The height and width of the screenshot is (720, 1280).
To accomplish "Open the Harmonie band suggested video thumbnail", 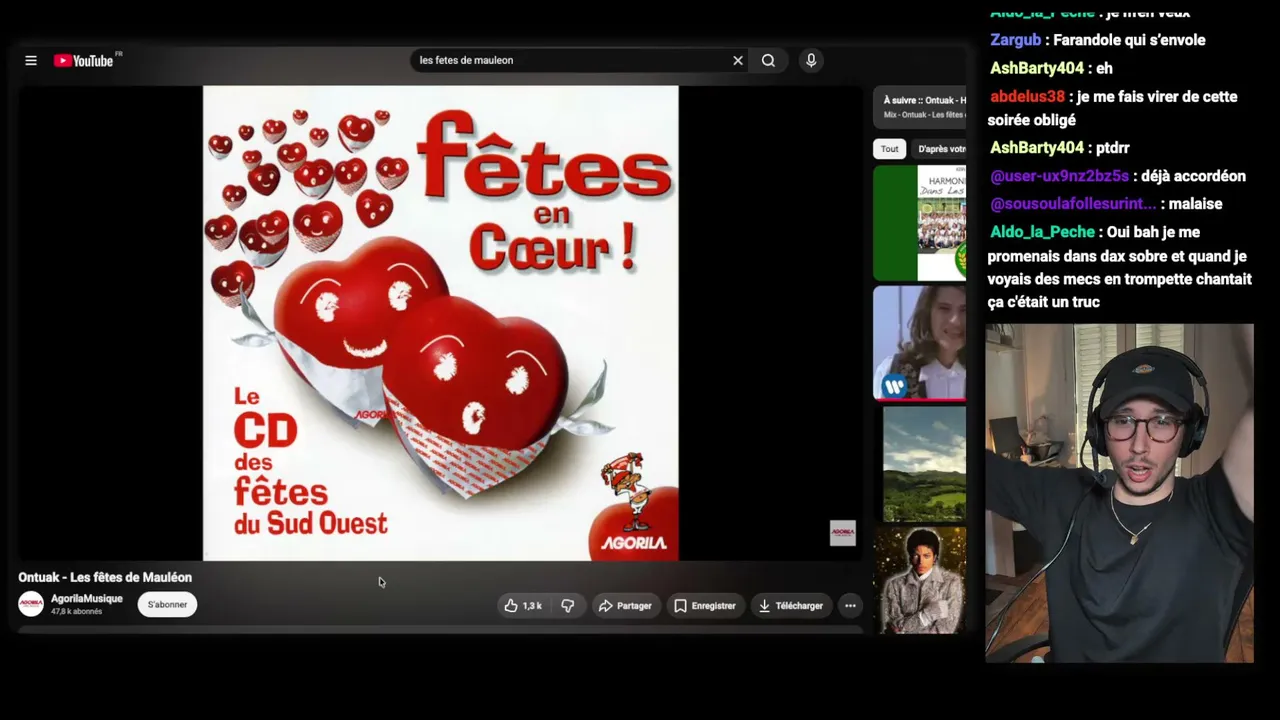I will click(x=920, y=223).
